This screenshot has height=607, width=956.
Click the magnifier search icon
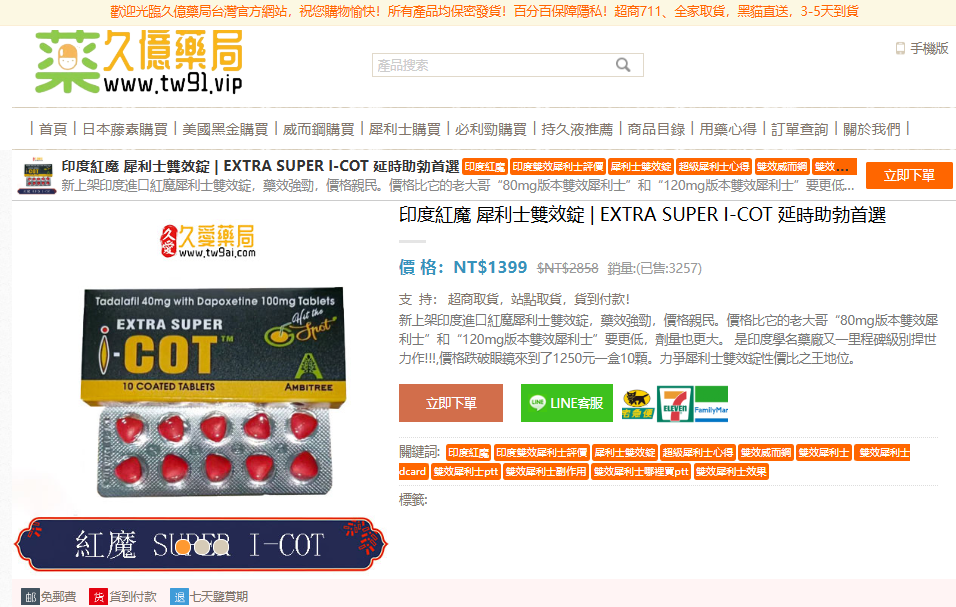pos(624,66)
